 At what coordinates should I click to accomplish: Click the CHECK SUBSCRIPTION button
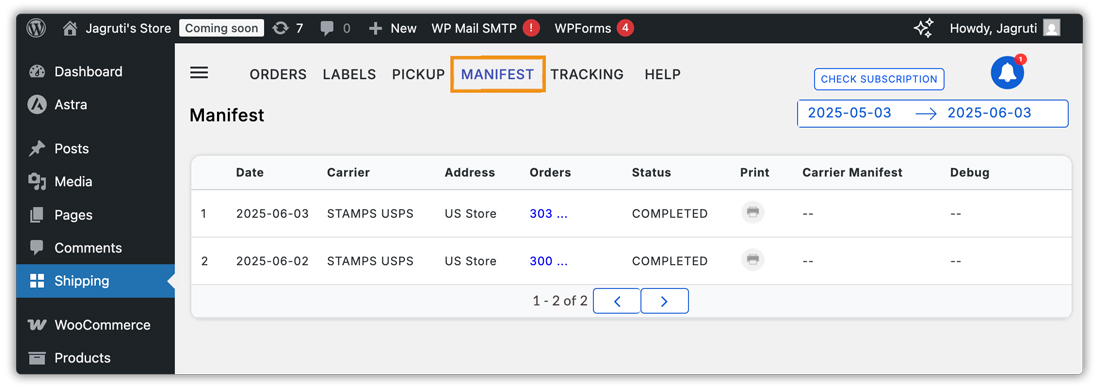click(x=879, y=79)
